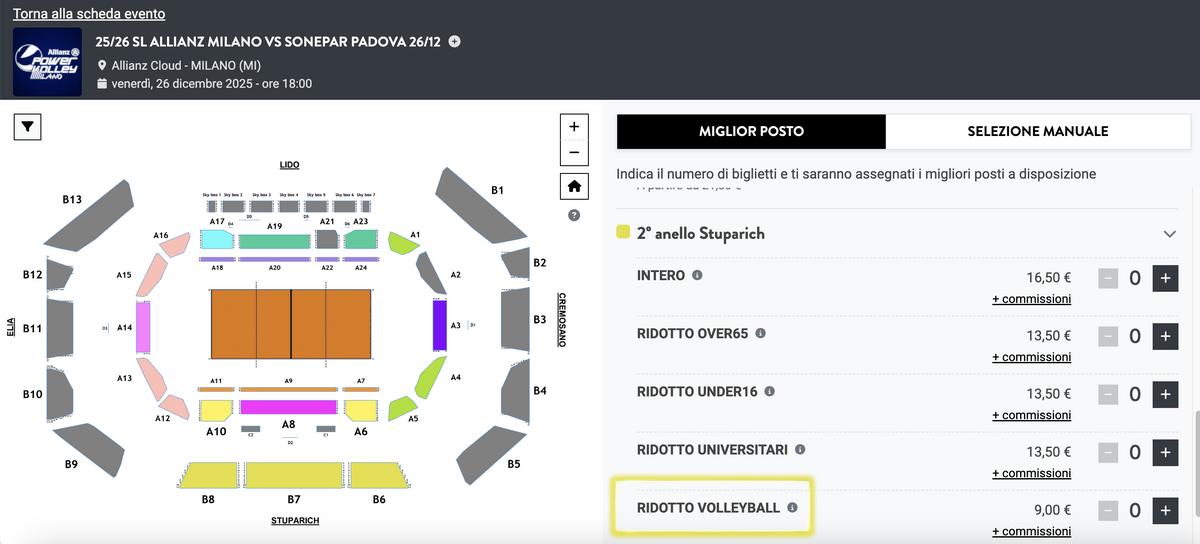Viewport: 1200px width, 544px height.
Task: Show info for INTERO ticket
Action: (x=697, y=275)
